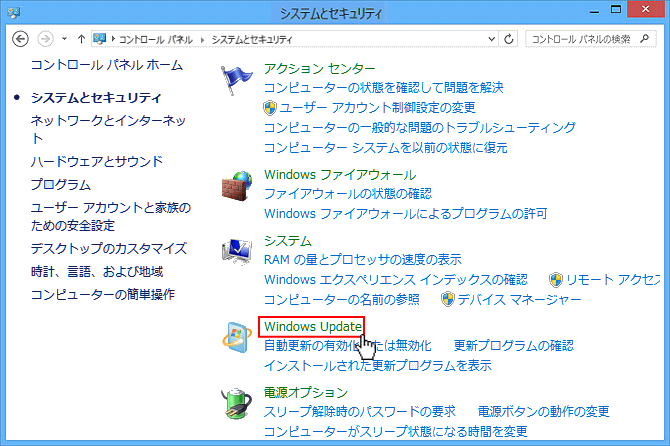670x446 pixels.
Task: Click コンピューターの状態を確認して問題を解決
Action: point(384,88)
